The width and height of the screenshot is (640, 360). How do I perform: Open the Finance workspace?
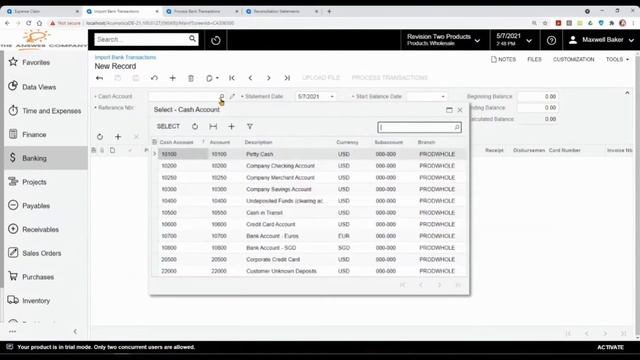[x=34, y=134]
